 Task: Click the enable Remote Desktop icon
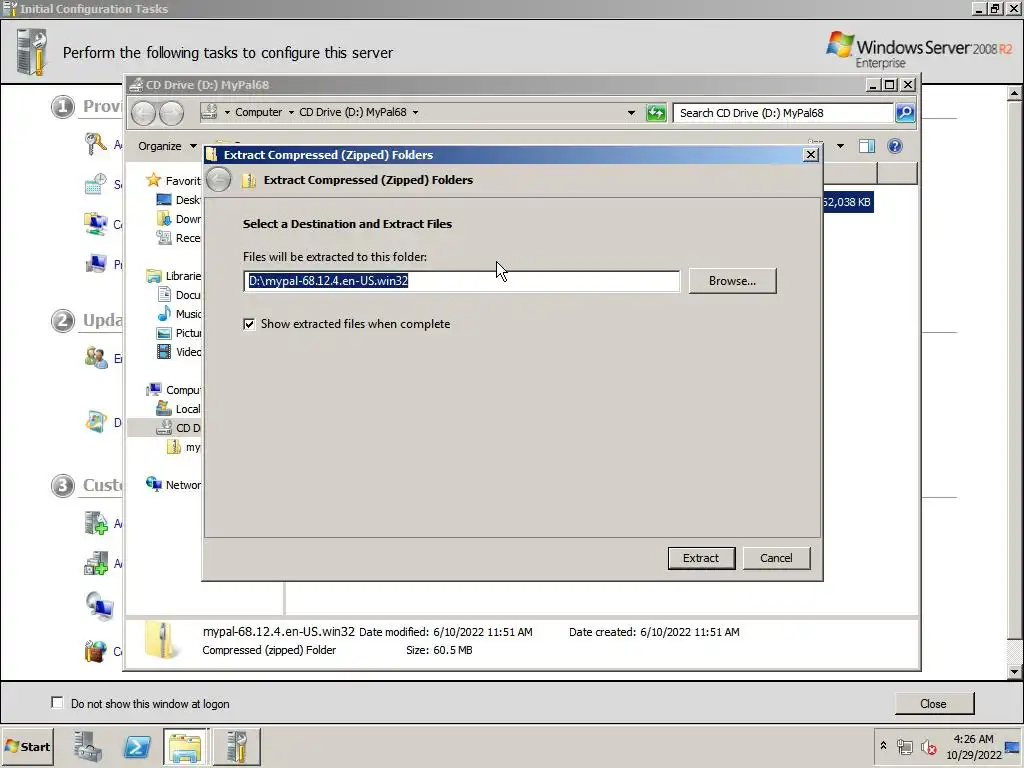(x=99, y=605)
